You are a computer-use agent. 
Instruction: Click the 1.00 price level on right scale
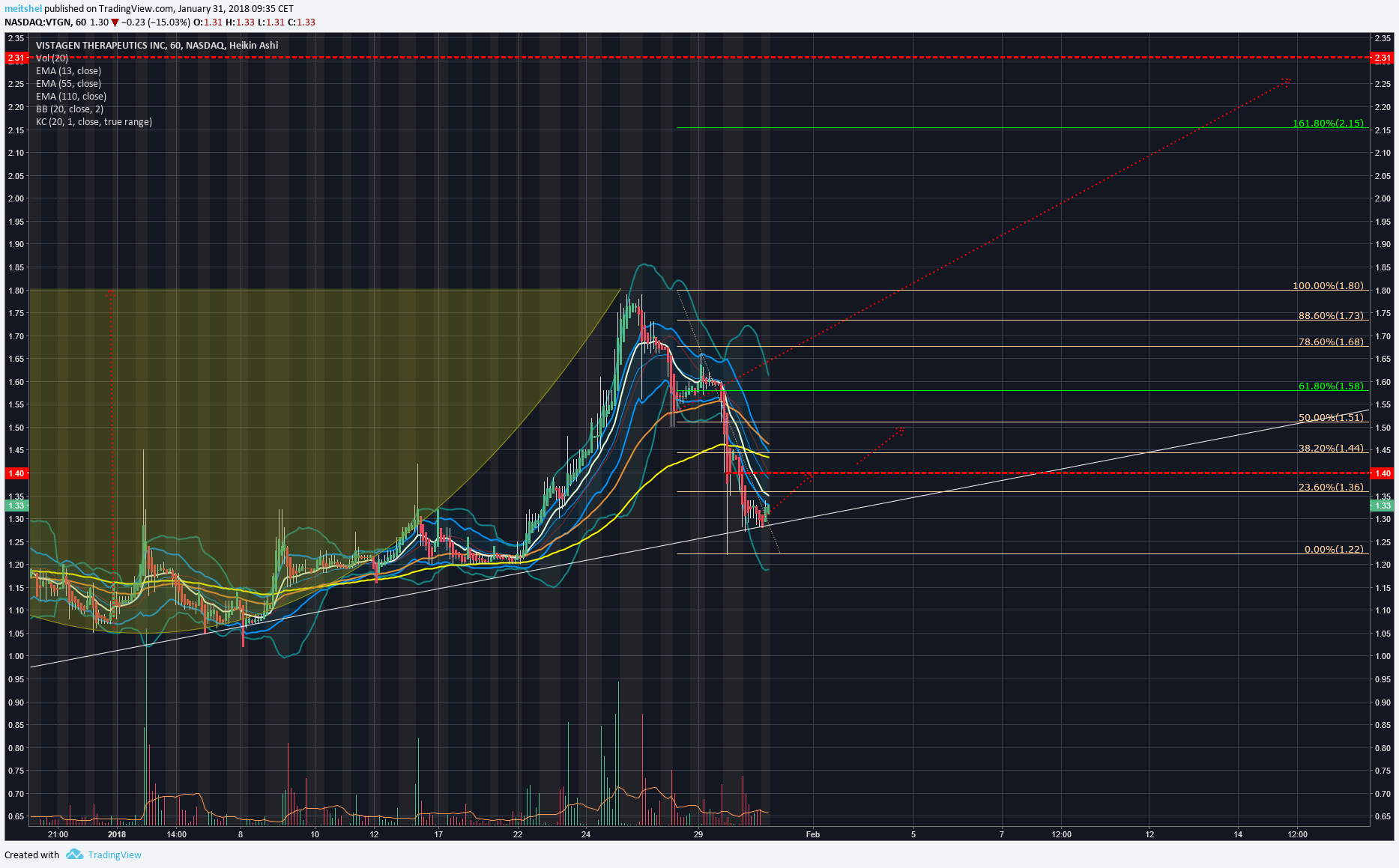1383,656
